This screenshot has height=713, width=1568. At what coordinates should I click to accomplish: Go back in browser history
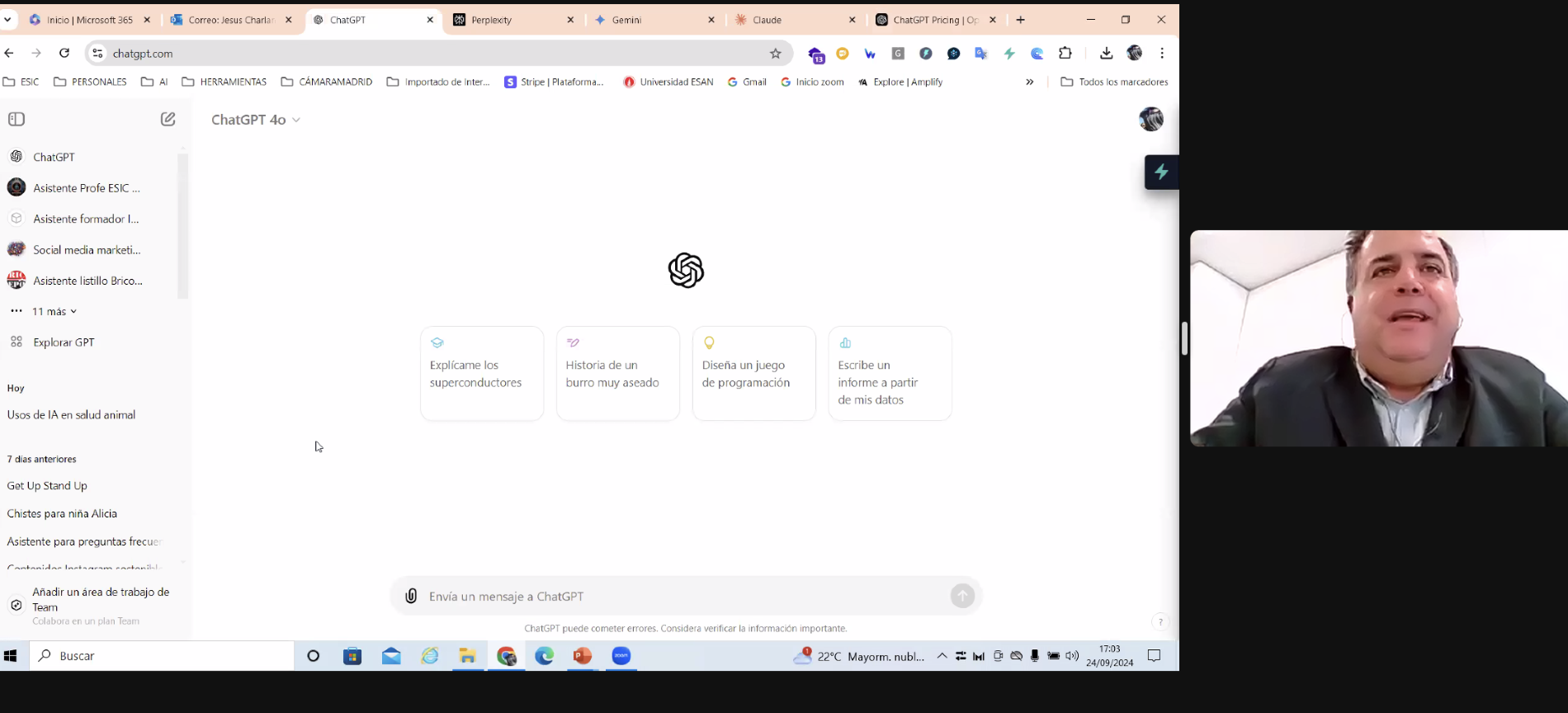point(9,53)
